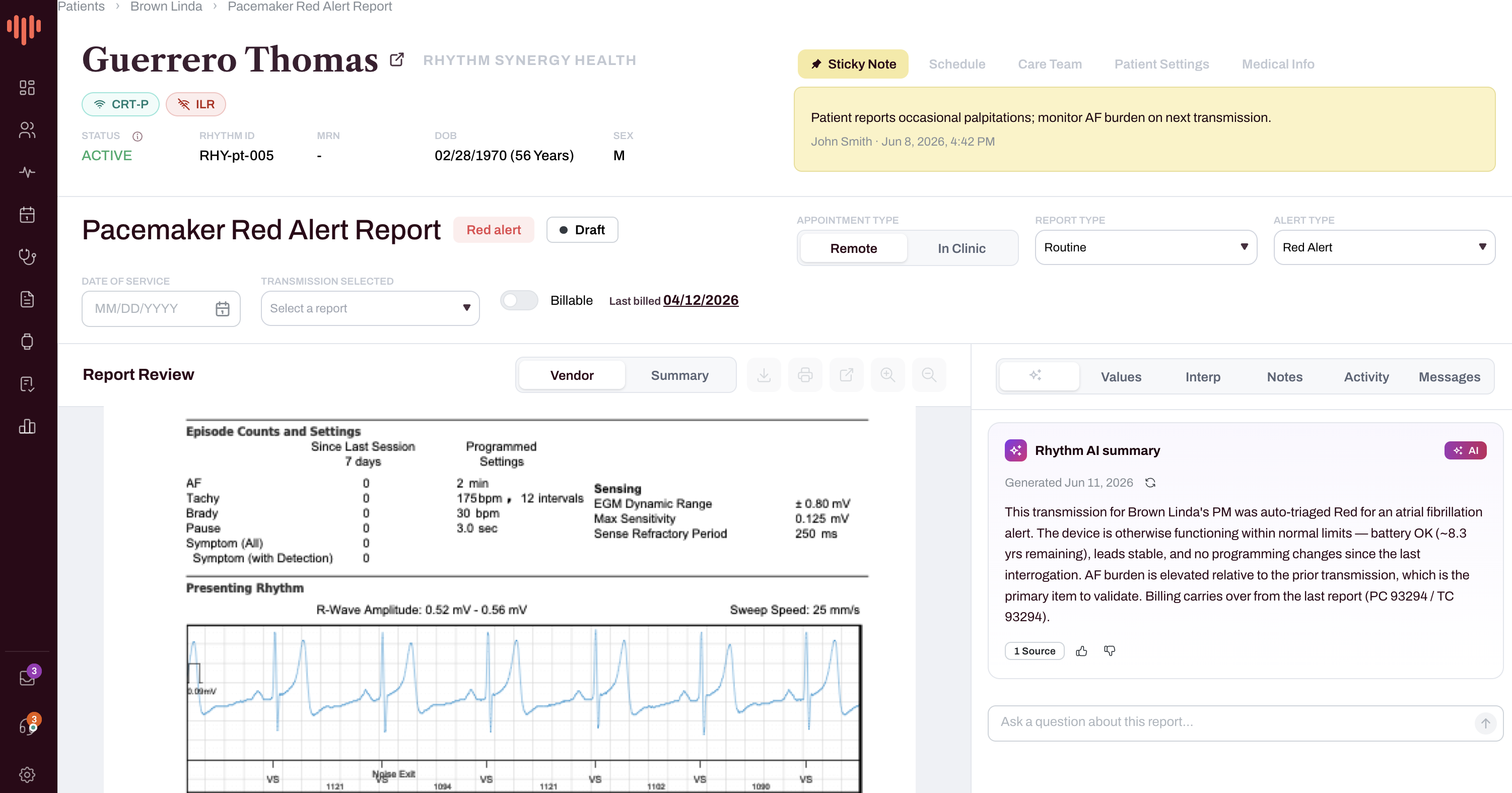Open the Select a report dropdown

click(370, 308)
